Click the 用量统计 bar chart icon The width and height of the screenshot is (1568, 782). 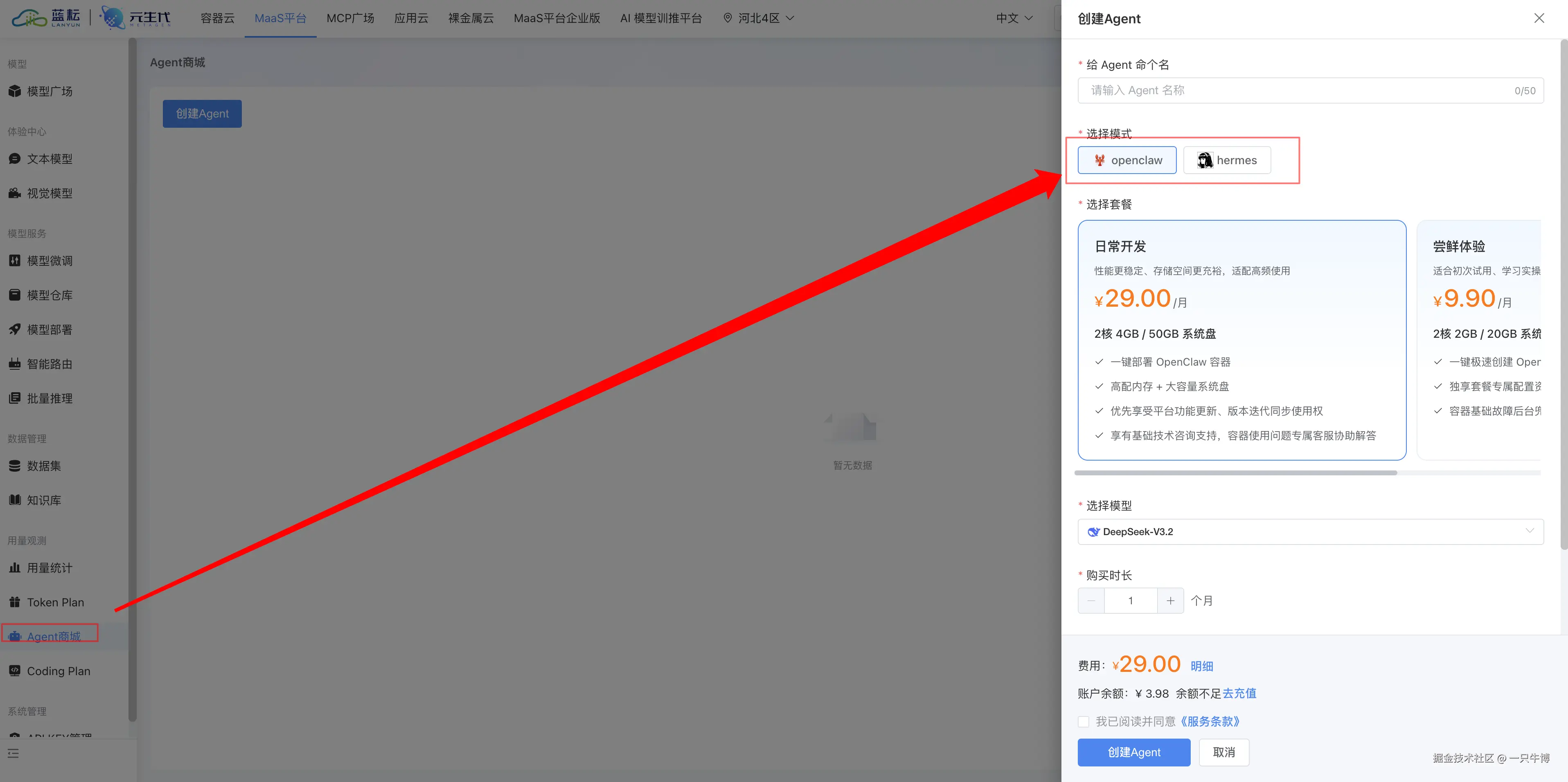tap(15, 567)
